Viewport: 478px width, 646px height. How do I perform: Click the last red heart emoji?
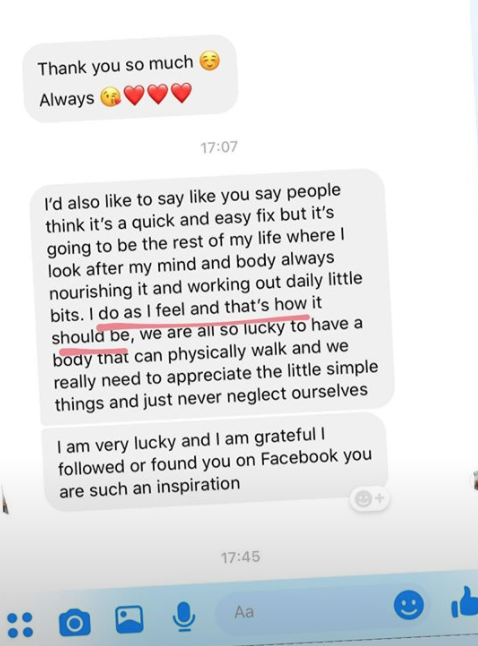[x=181, y=92]
